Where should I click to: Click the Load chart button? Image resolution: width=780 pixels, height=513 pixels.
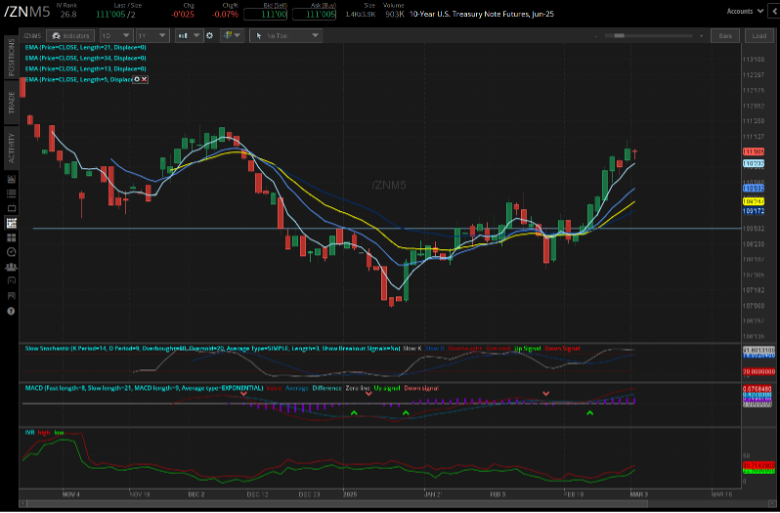coord(759,36)
